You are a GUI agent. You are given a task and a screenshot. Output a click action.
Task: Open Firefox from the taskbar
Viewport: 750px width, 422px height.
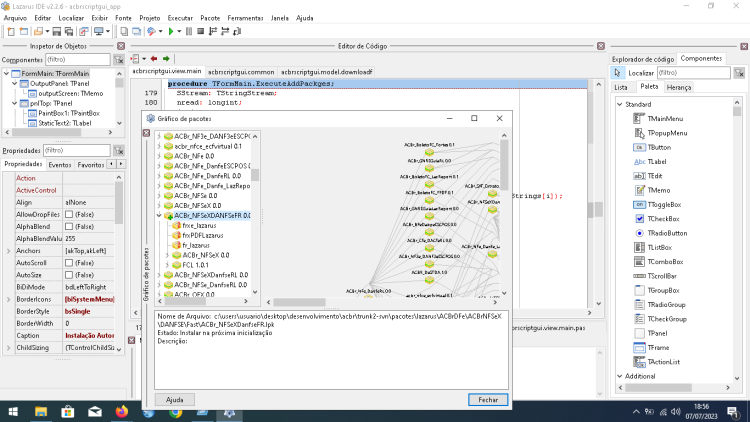click(121, 411)
